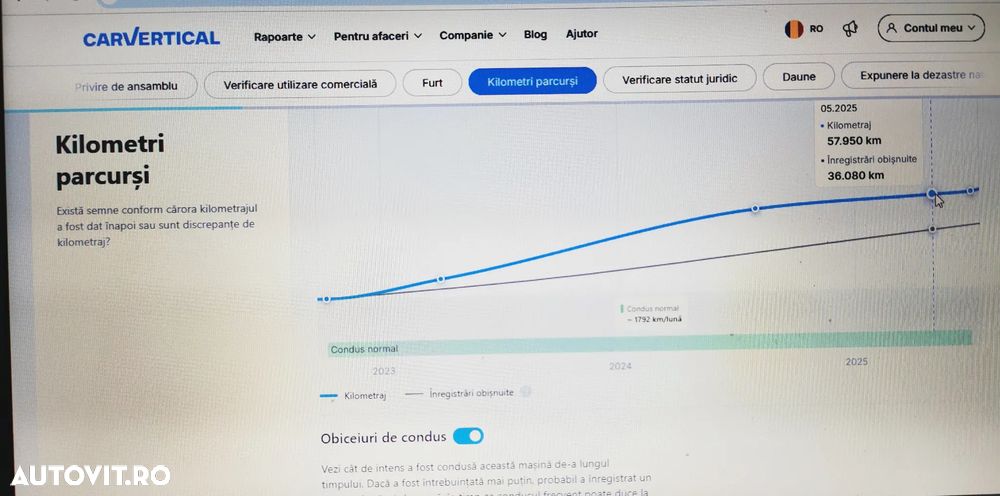Open the Companie dropdown menu
1000x496 pixels.
coord(473,35)
